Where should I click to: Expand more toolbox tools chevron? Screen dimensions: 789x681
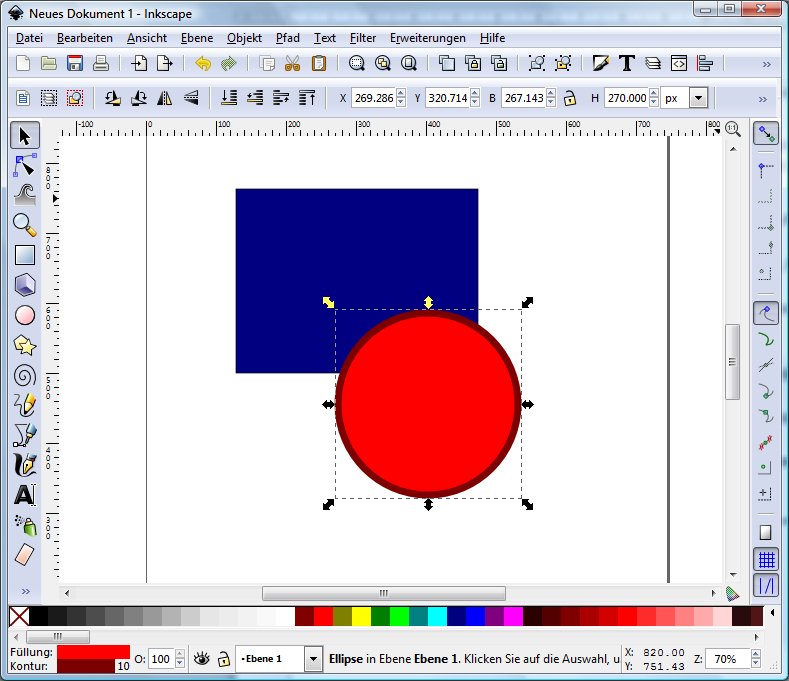coord(26,591)
